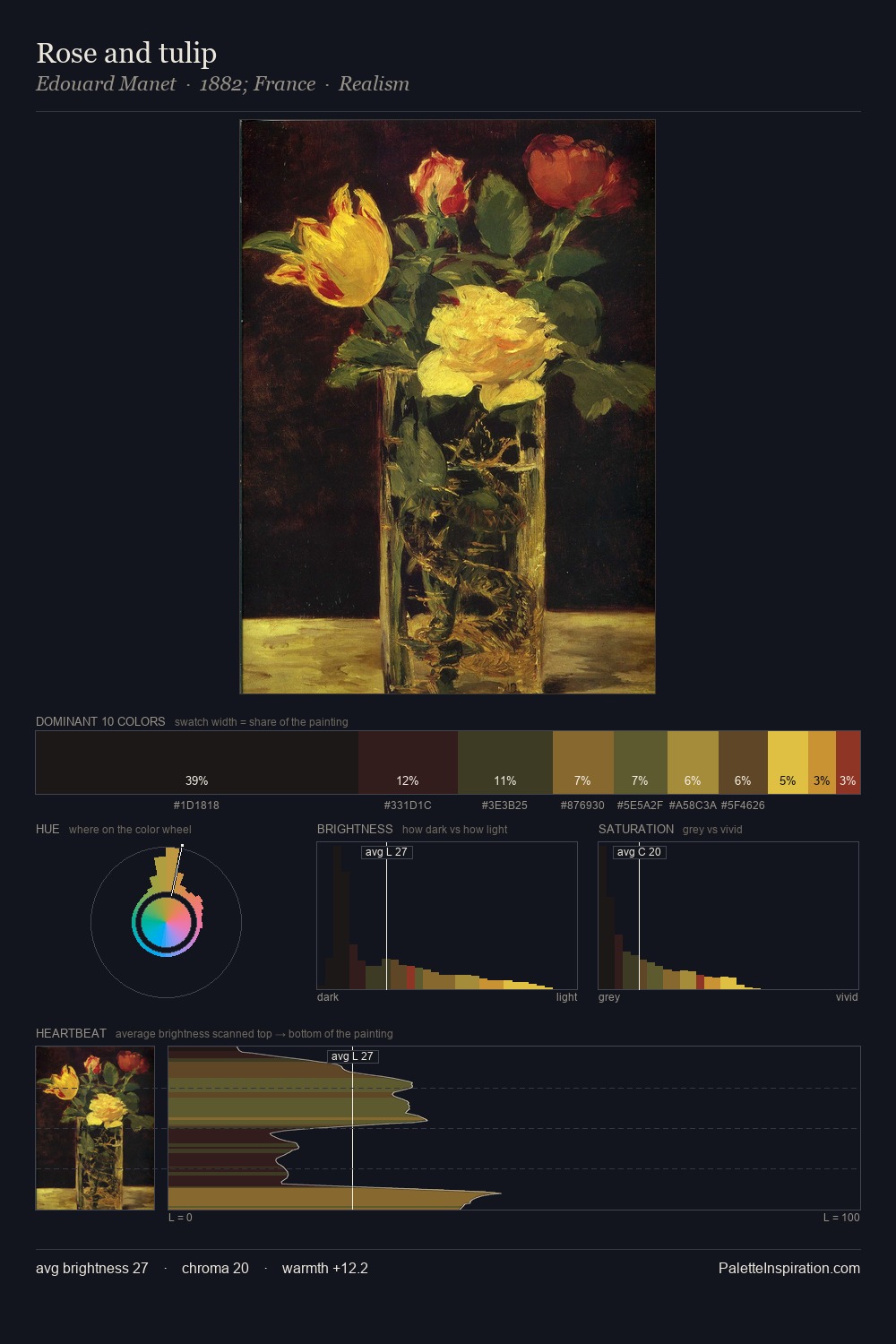Click the avg C 20 saturation label
896x1344 pixels.
coord(639,852)
